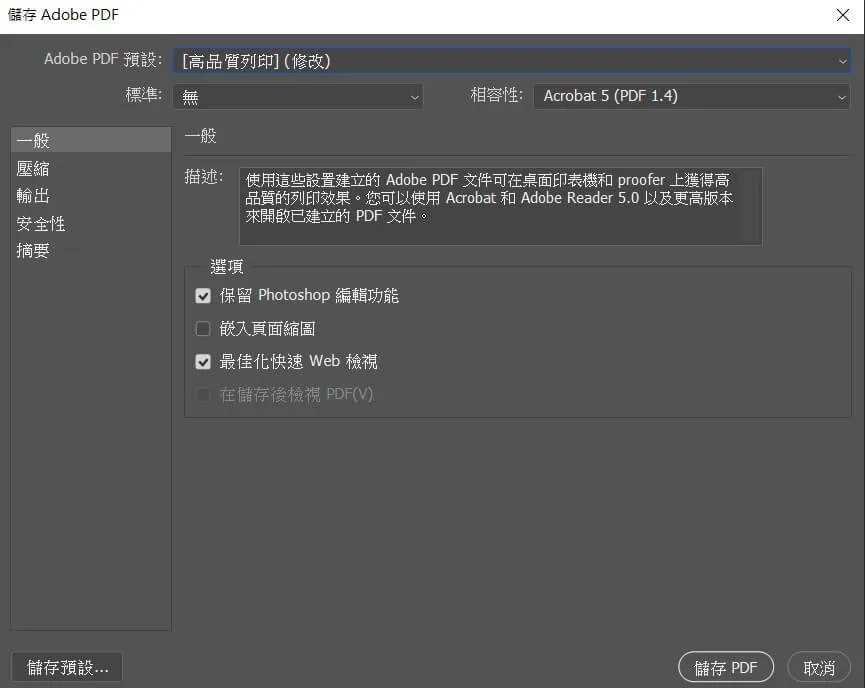Switch to the 壓縮 category
The image size is (865, 688).
coord(90,168)
